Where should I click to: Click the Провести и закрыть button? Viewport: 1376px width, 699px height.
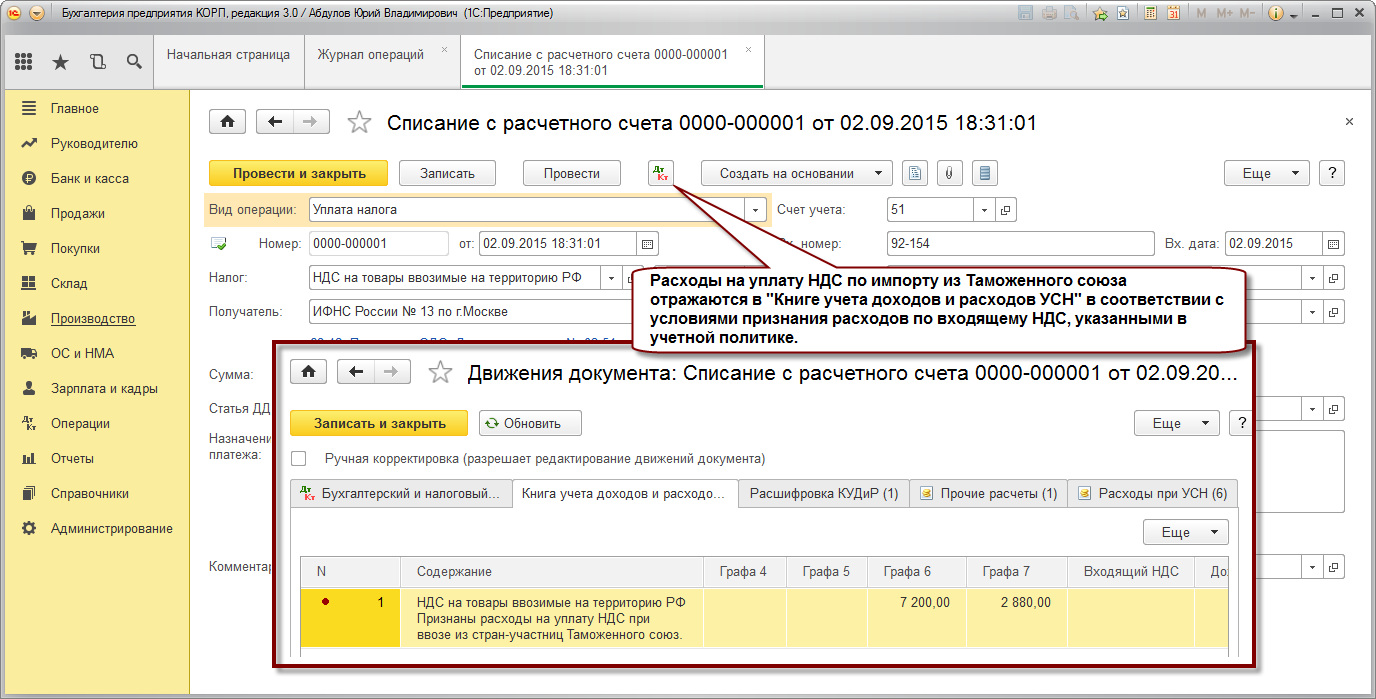click(x=299, y=173)
